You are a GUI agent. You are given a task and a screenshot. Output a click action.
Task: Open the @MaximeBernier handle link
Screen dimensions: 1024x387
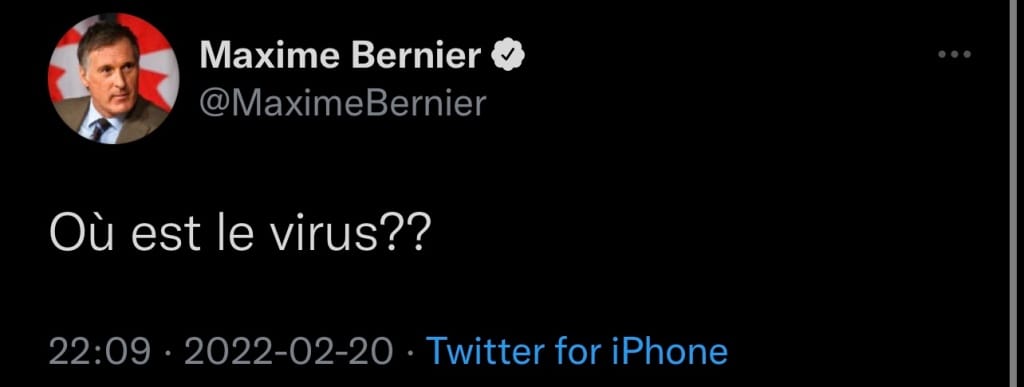click(x=343, y=103)
